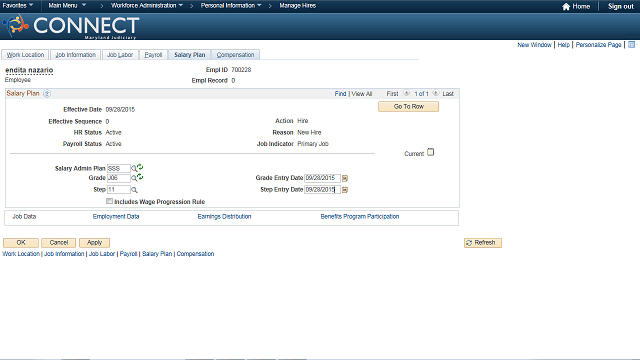Image resolution: width=640 pixels, height=360 pixels.
Task: Switch to the Job Labor tab
Action: coord(120,55)
